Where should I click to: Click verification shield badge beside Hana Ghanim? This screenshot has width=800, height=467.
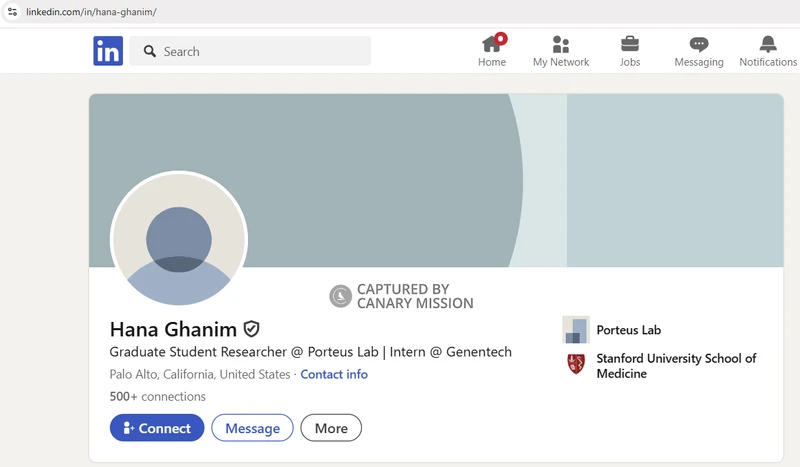click(251, 329)
